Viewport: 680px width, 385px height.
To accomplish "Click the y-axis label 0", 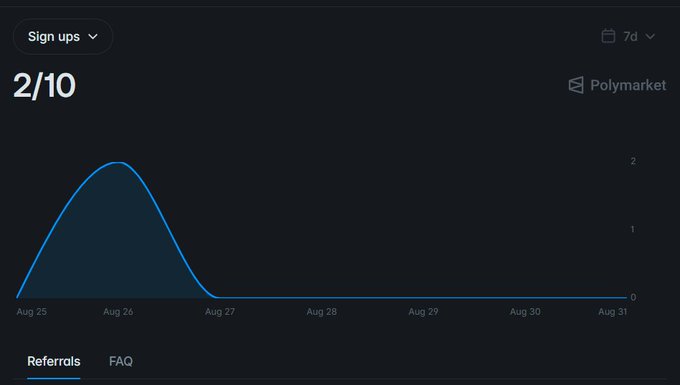I will click(x=633, y=297).
